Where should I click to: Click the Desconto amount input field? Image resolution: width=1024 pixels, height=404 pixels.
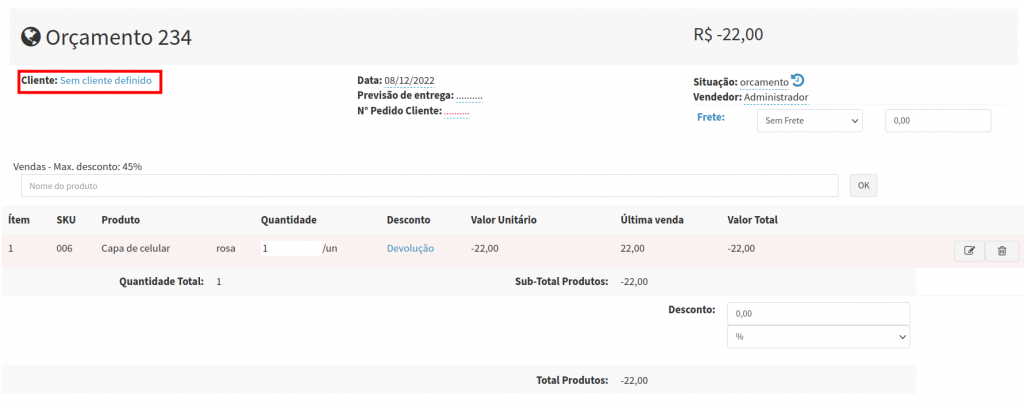[818, 313]
